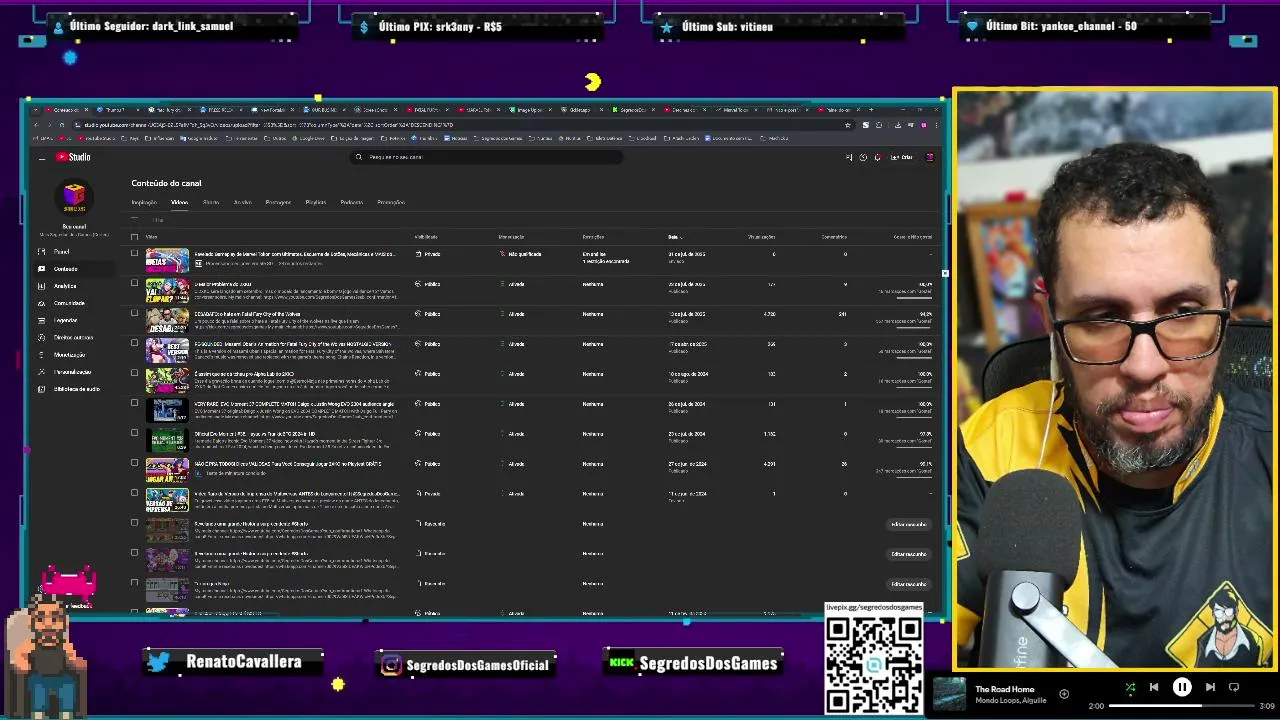The image size is (1280, 720).
Task: Open the Marvel Tokon video thumbnail
Action: (x=167, y=261)
